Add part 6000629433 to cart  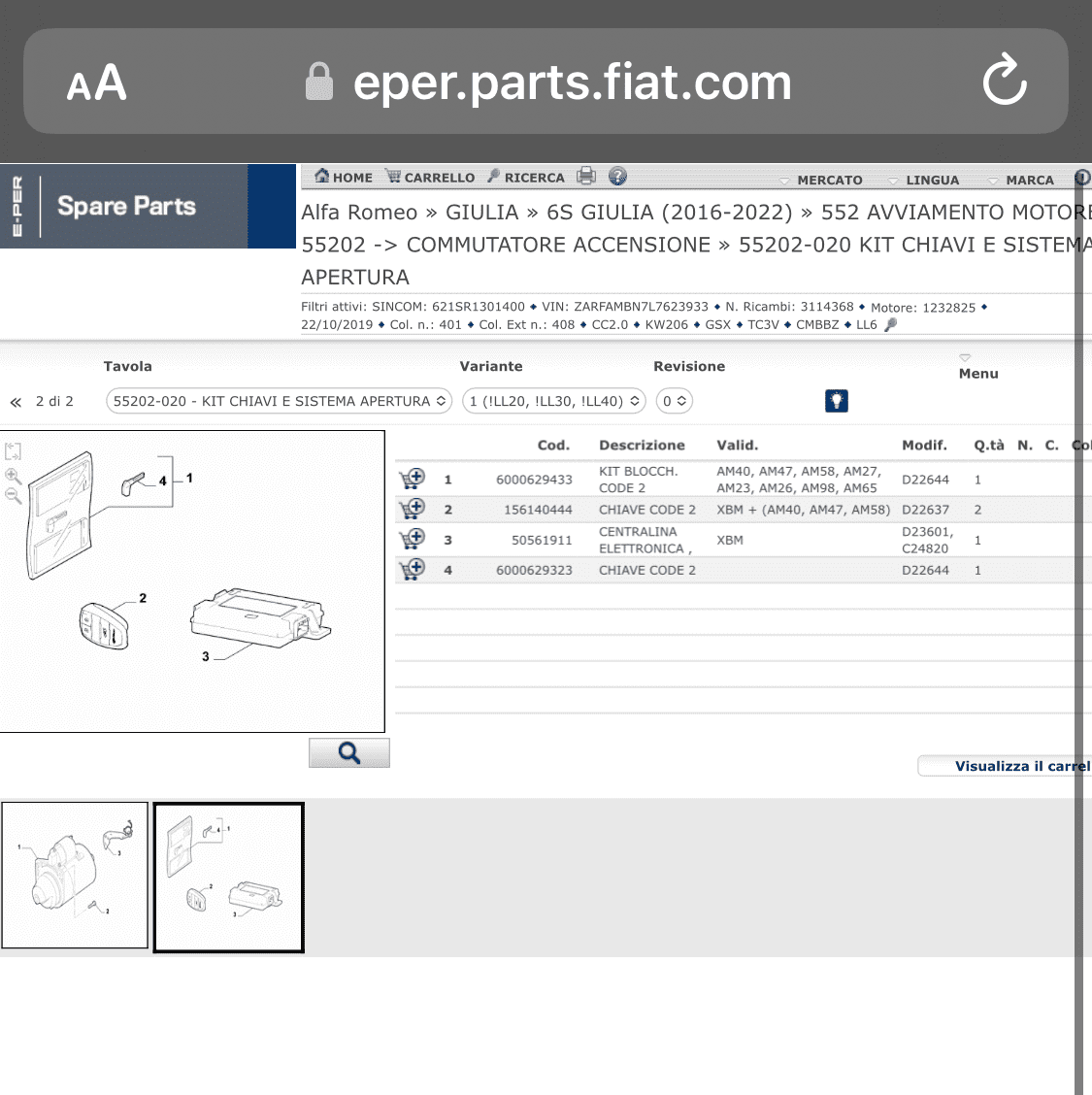pyautogui.click(x=412, y=480)
